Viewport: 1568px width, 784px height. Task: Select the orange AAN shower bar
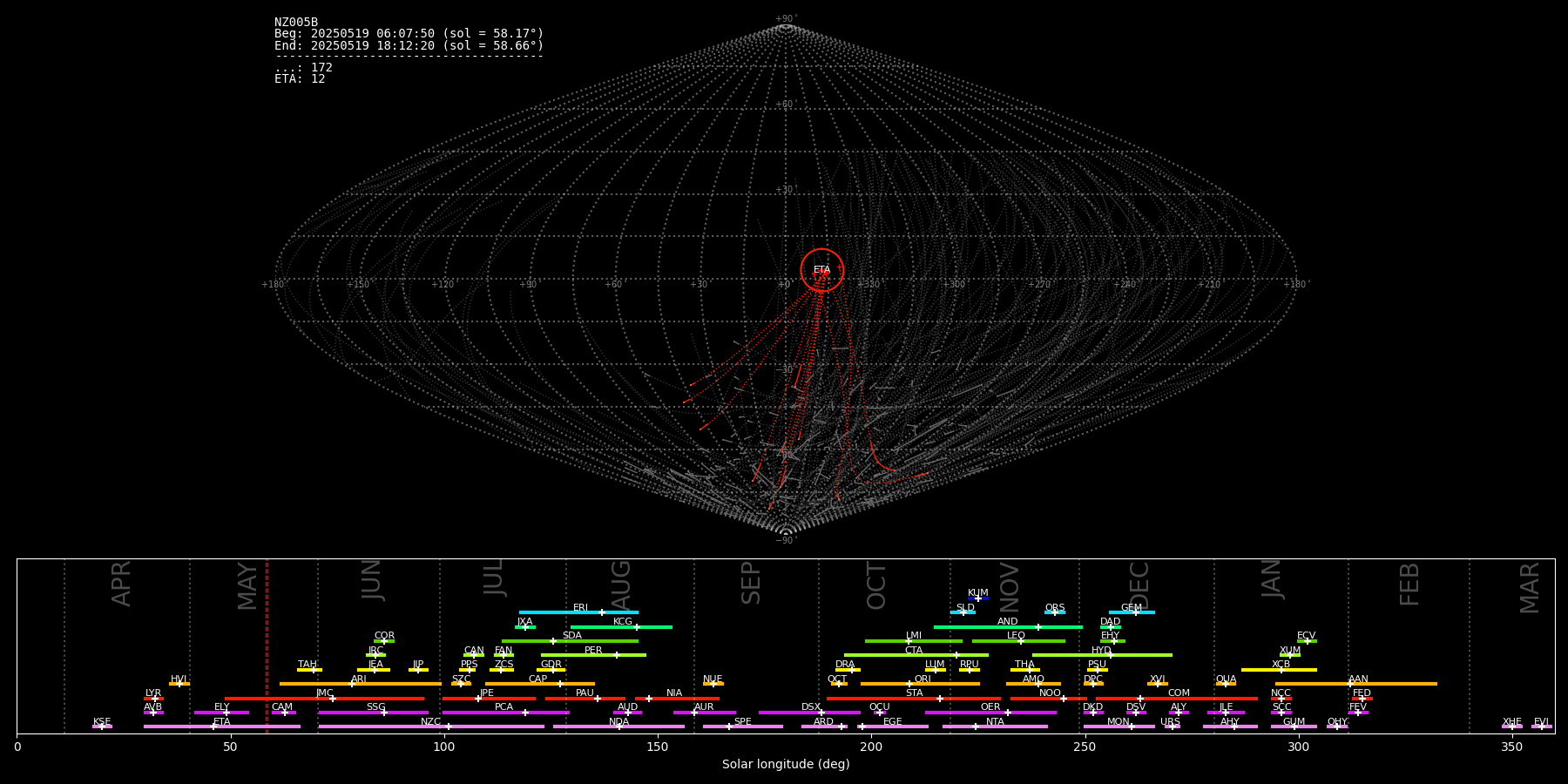(1356, 684)
